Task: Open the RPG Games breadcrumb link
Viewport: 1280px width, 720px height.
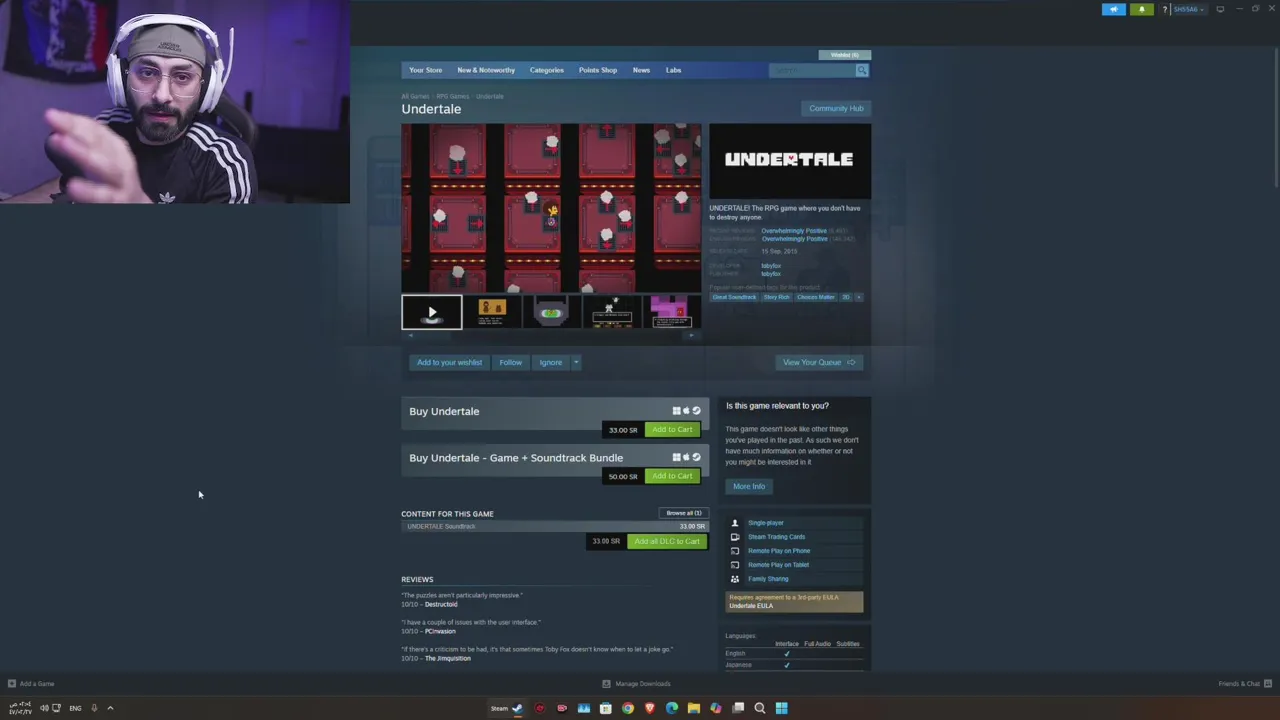Action: click(452, 96)
